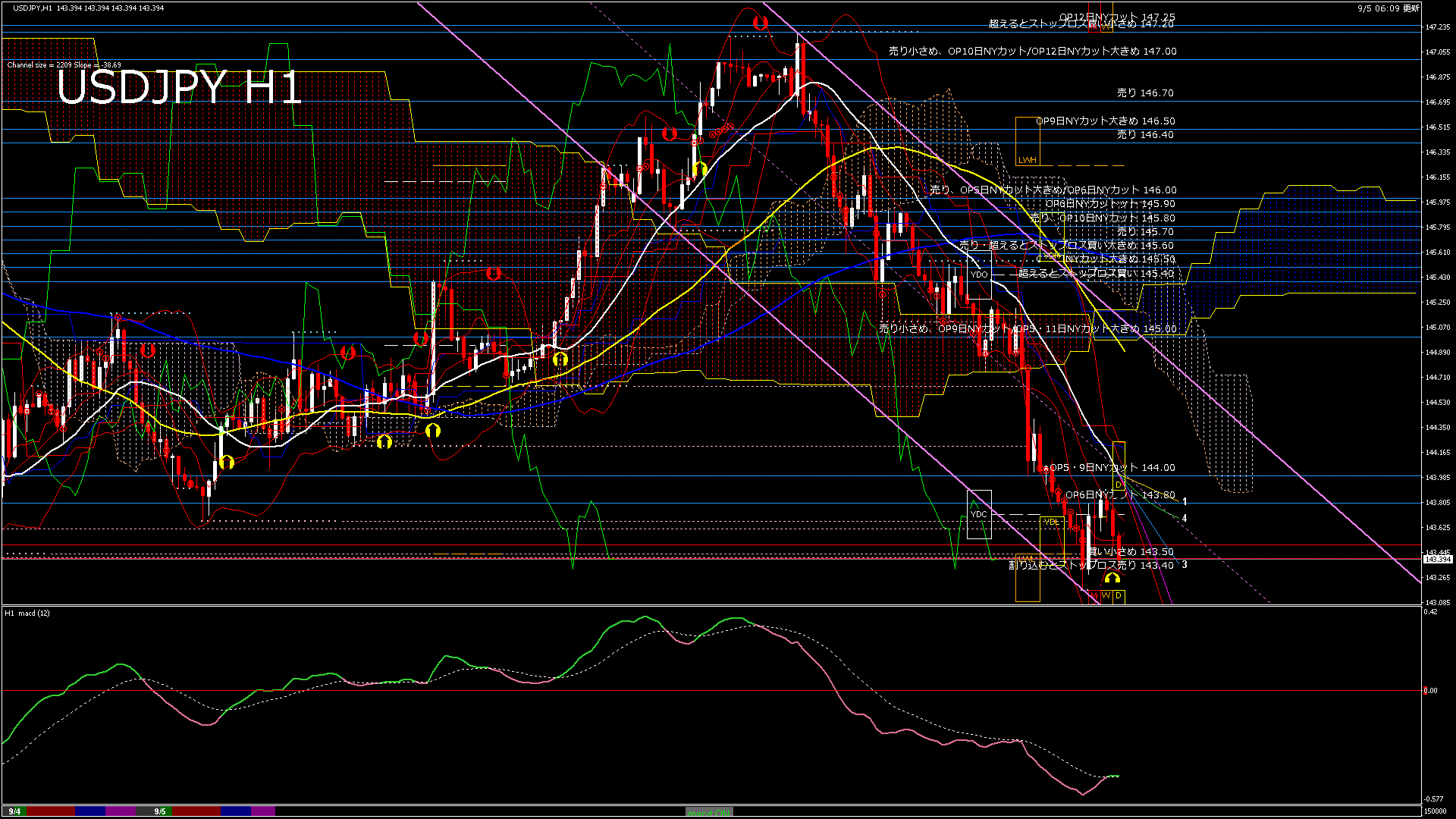The width and height of the screenshot is (1456, 819).
Task: Click the 超えるとストップロス買い 145.40 label
Action: pos(1097,274)
